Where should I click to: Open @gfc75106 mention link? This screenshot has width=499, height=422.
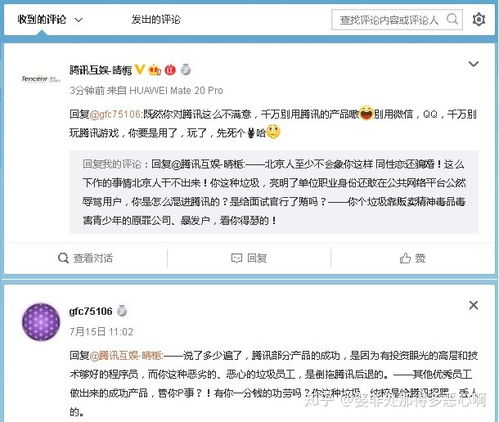pyautogui.click(x=115, y=114)
